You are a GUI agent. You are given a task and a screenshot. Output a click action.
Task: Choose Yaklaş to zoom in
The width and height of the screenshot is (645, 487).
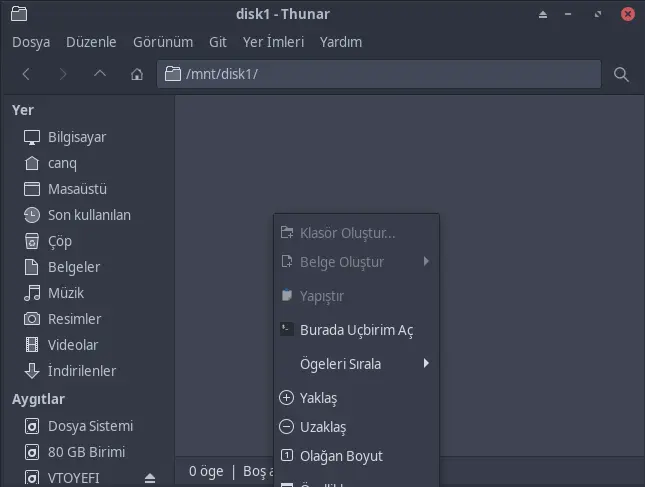click(x=357, y=398)
